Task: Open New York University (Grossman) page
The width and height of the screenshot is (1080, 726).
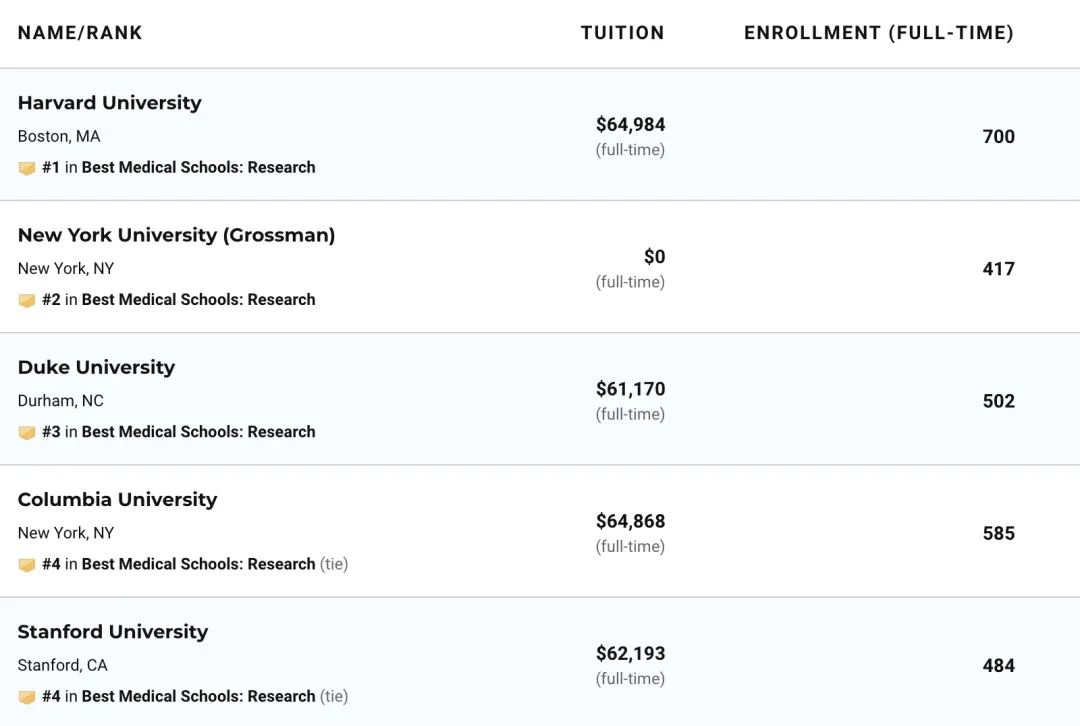Action: [x=176, y=235]
